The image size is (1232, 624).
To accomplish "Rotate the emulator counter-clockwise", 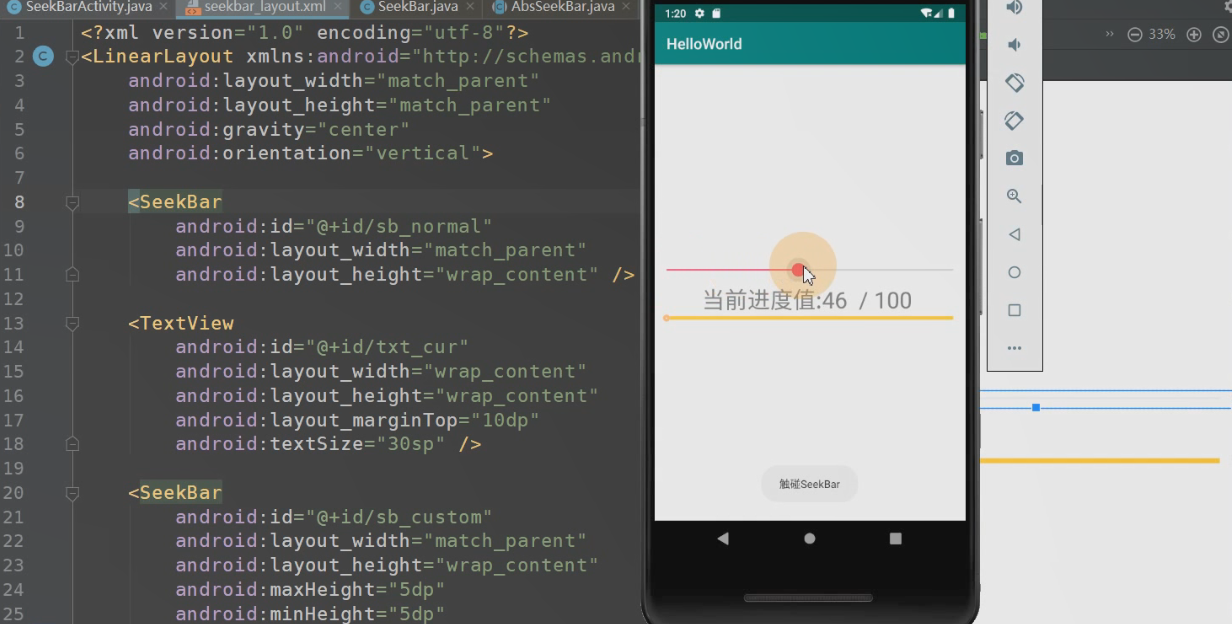I will pos(1014,82).
